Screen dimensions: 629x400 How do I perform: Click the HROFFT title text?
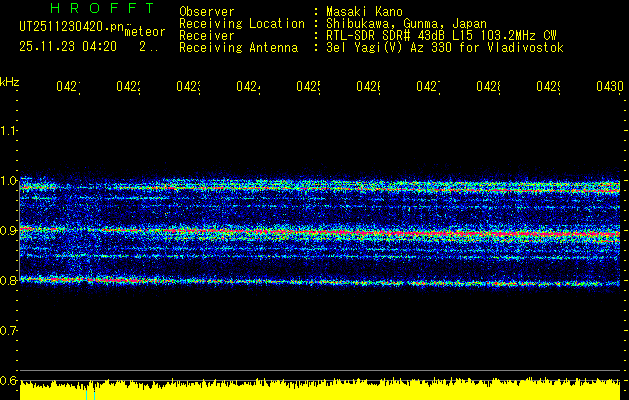102,8
